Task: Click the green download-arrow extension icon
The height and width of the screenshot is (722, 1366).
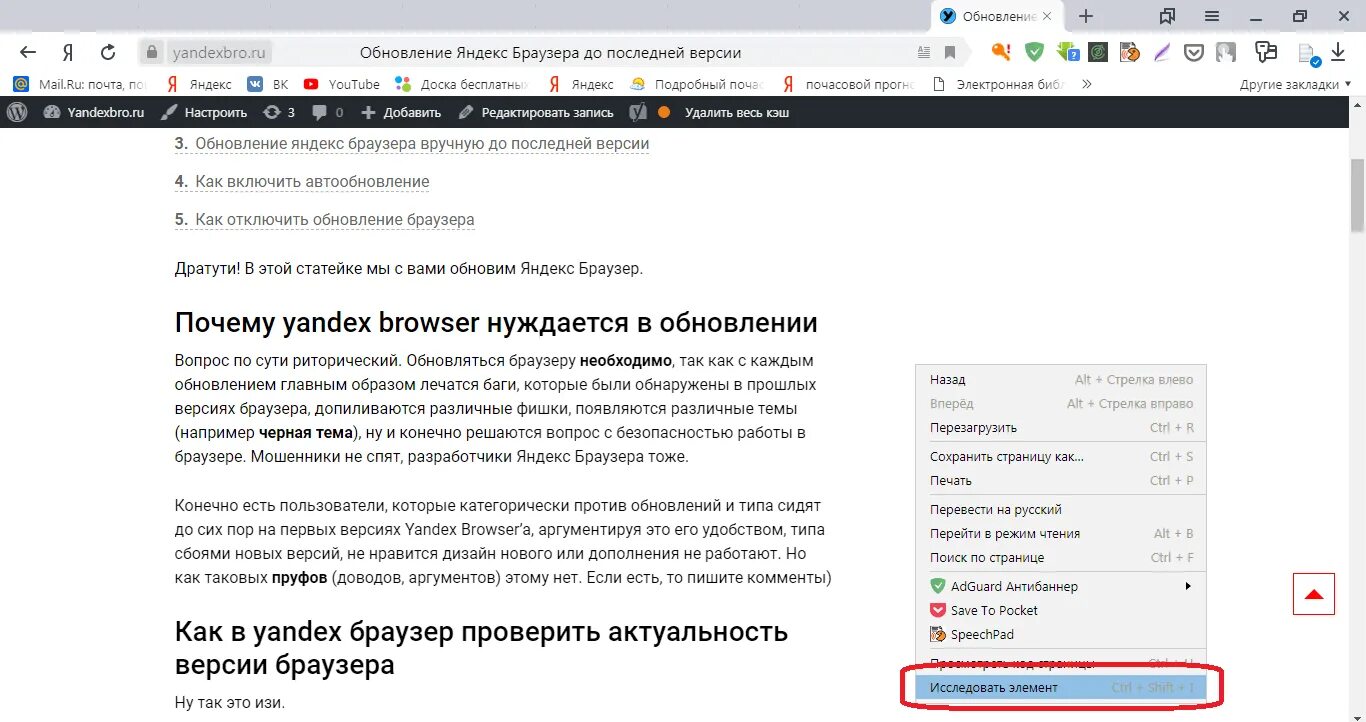Action: [1067, 52]
